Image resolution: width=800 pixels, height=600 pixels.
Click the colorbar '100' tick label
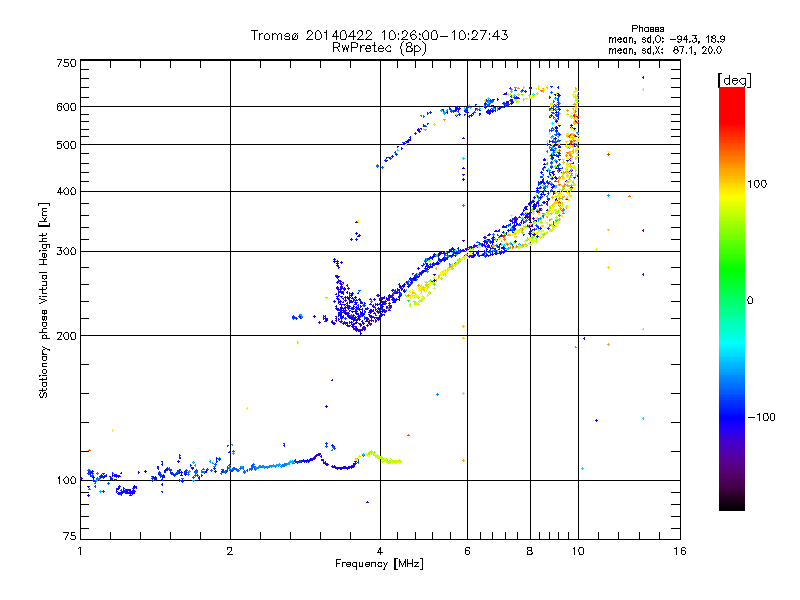click(x=757, y=184)
